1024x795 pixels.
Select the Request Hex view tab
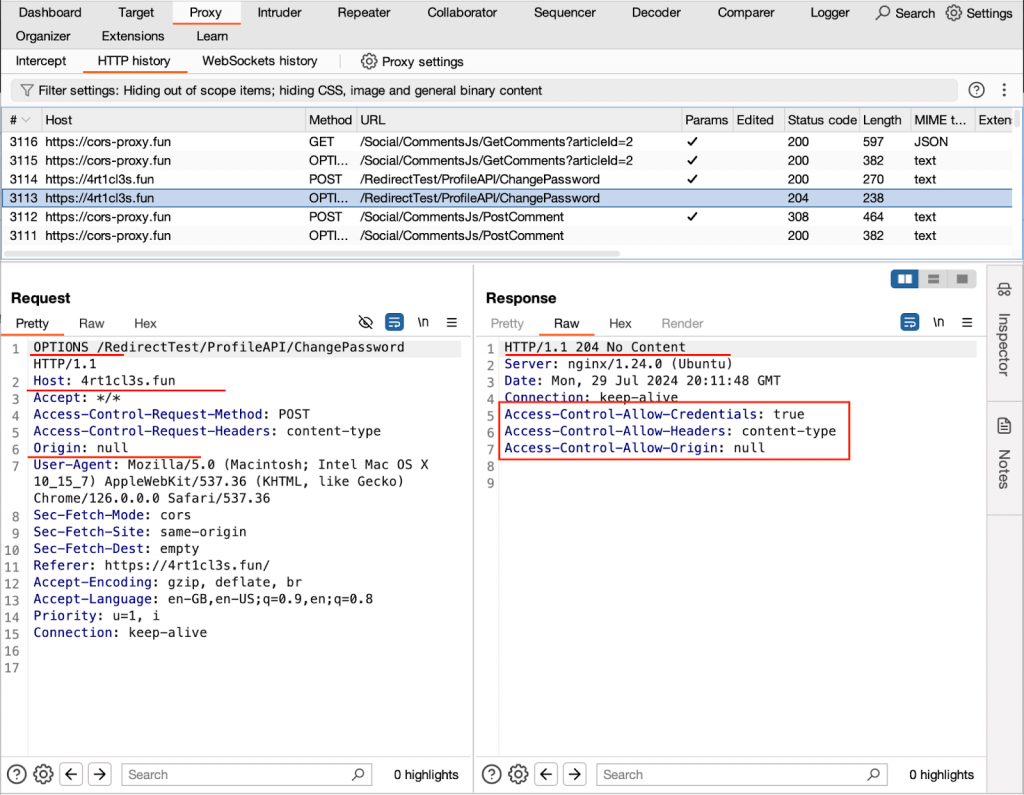click(x=145, y=323)
